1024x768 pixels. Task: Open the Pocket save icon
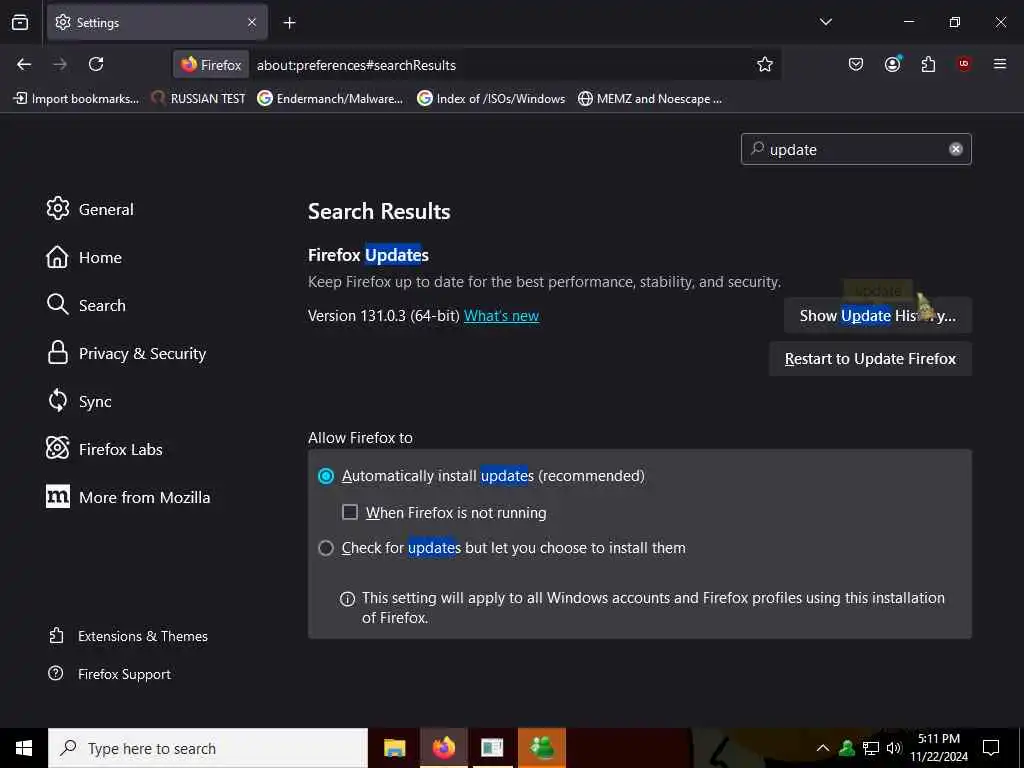pyautogui.click(x=856, y=64)
